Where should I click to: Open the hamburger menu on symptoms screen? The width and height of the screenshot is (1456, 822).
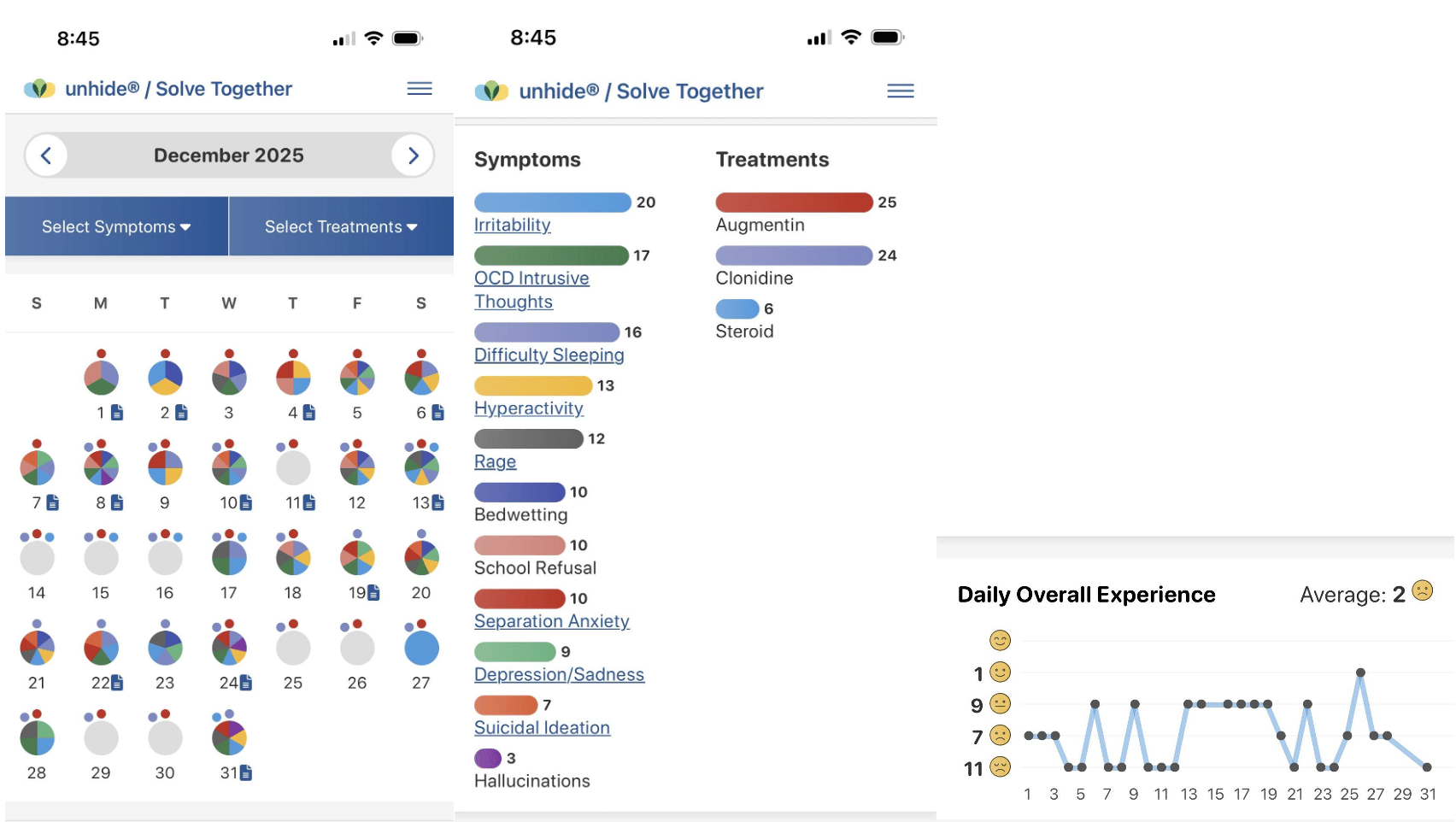900,91
